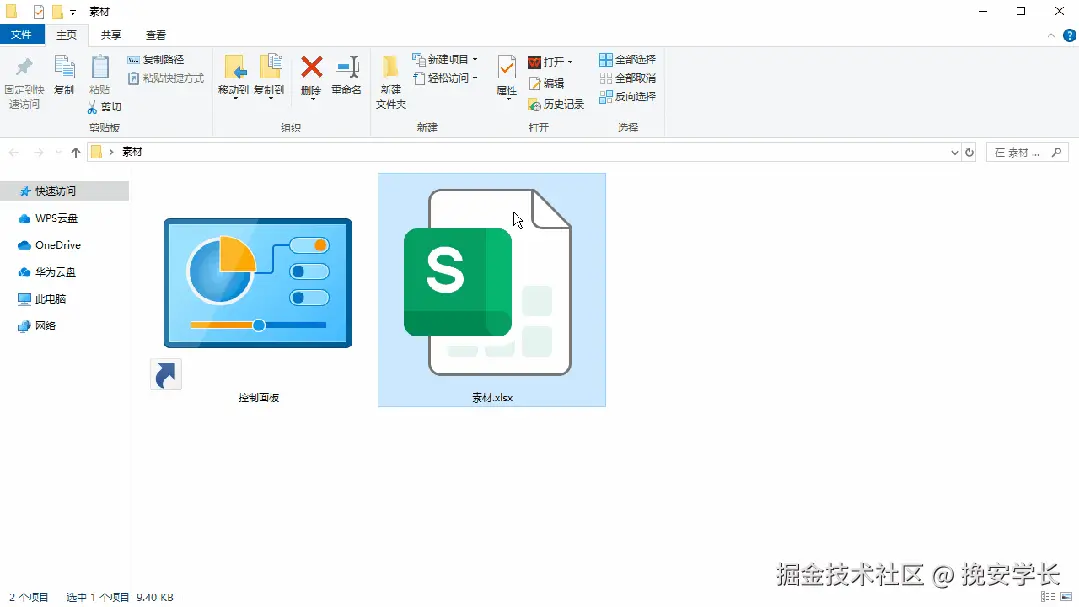Viewport: 1079px width, 607px height.
Task: Select the 控制面板 shortcut thumbnail
Action: point(258,283)
